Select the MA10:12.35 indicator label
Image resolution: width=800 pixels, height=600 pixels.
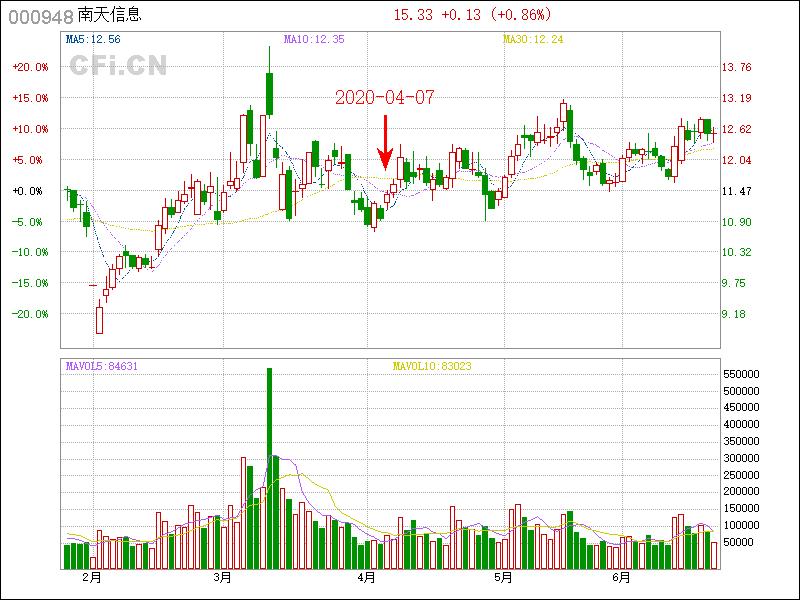[314, 39]
